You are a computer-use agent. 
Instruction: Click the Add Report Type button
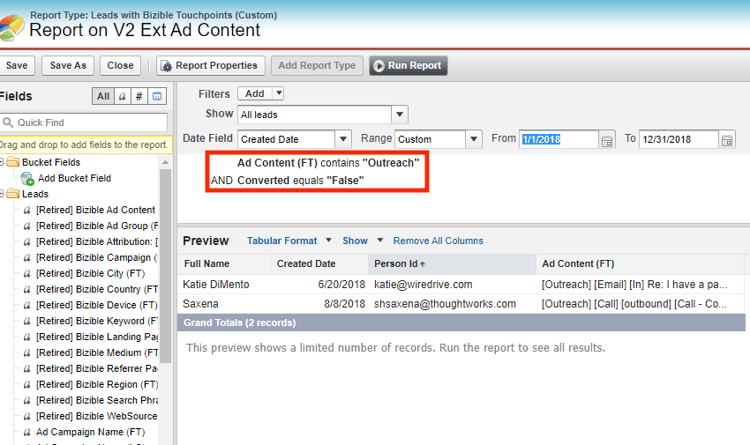pyautogui.click(x=317, y=66)
